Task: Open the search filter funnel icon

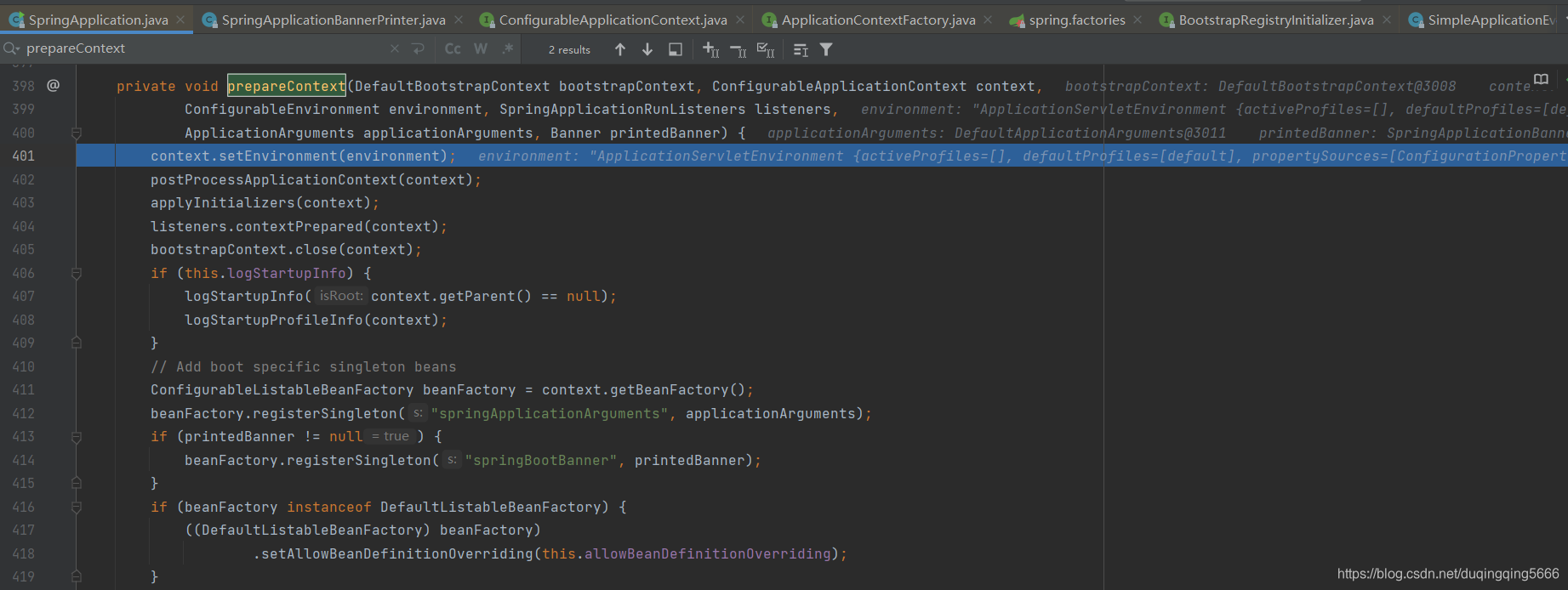Action: pyautogui.click(x=826, y=49)
